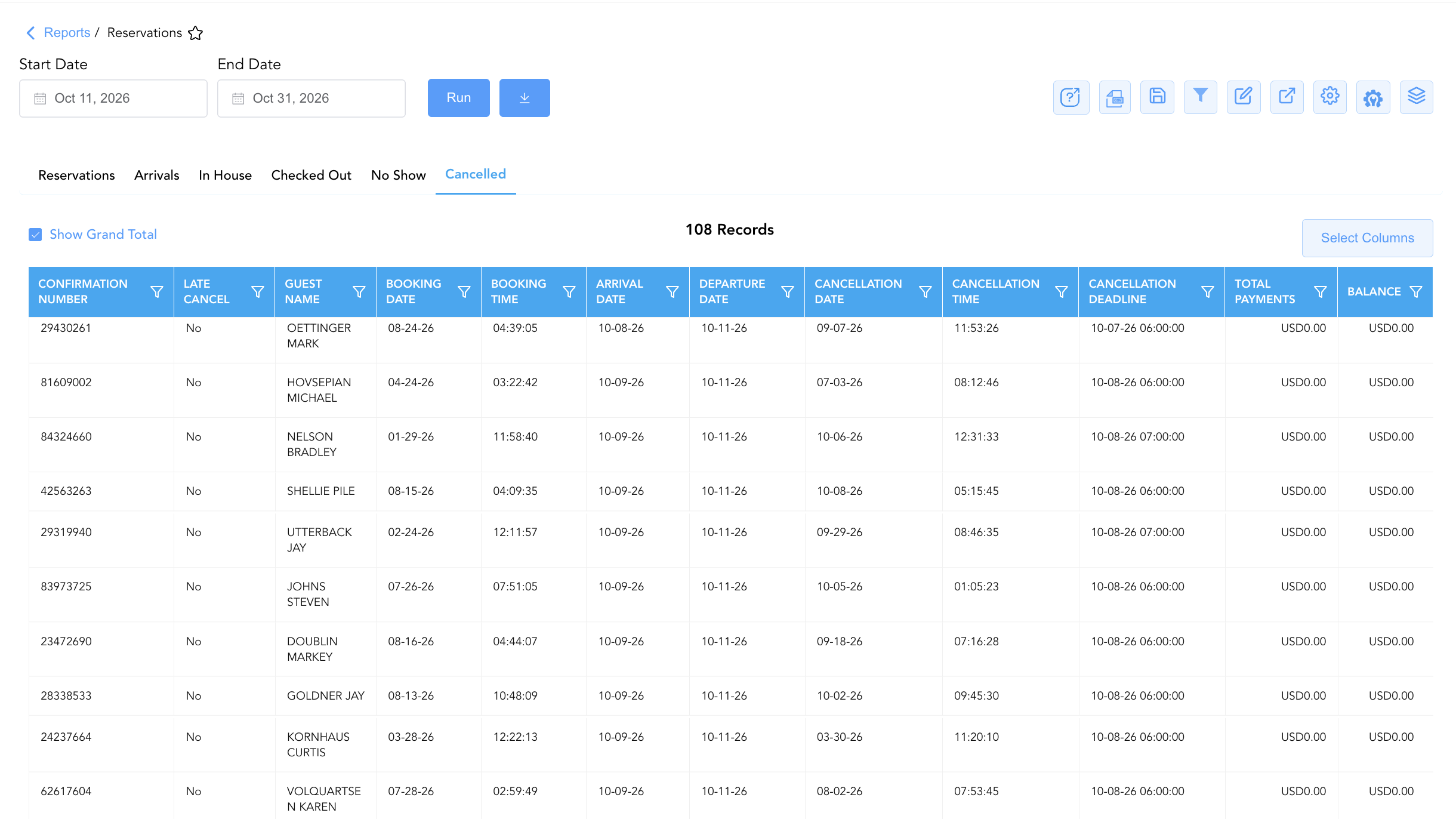Click the Select Columns button
1456x819 pixels.
click(x=1367, y=238)
